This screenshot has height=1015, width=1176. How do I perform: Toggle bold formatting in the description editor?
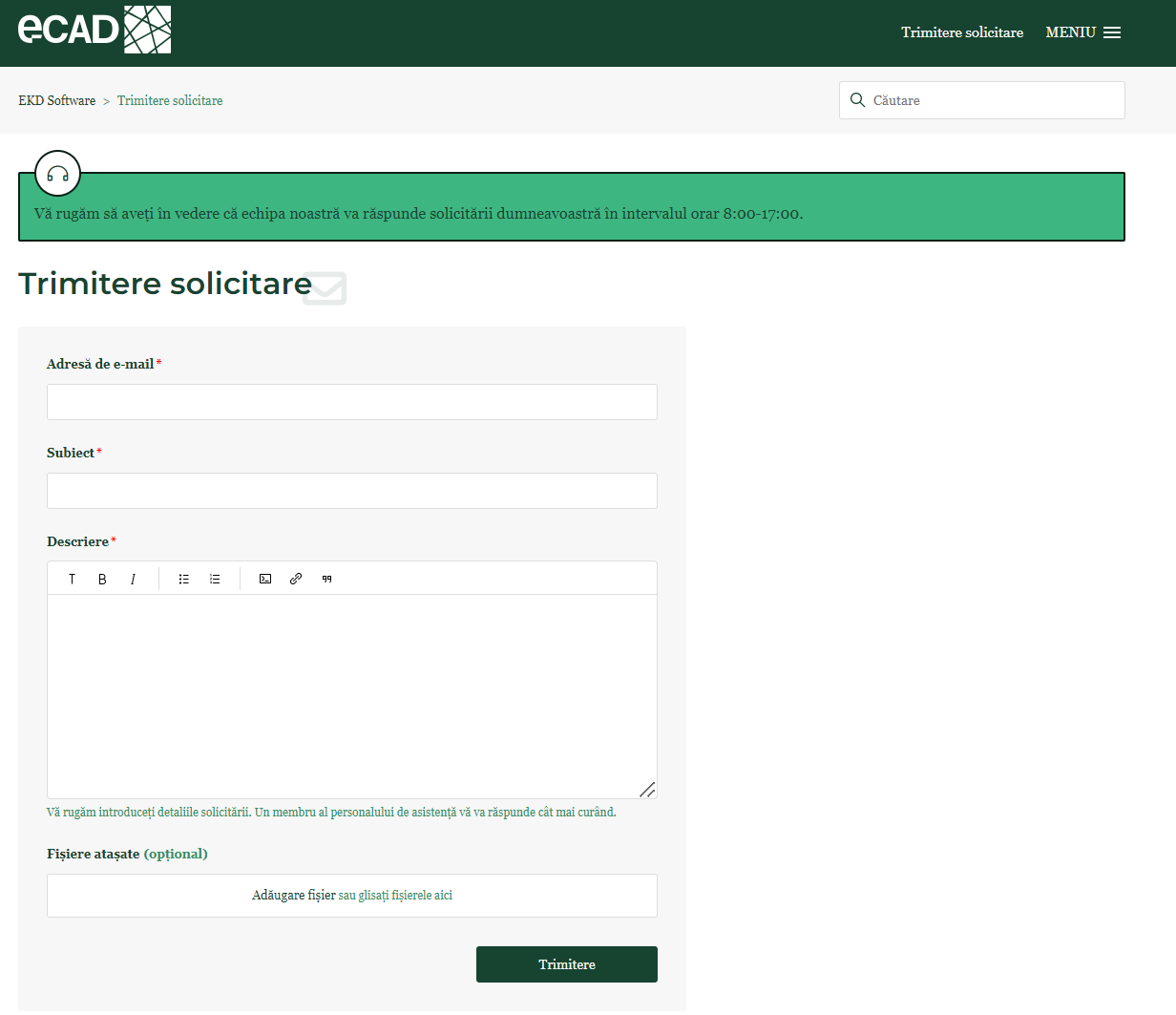(x=102, y=579)
